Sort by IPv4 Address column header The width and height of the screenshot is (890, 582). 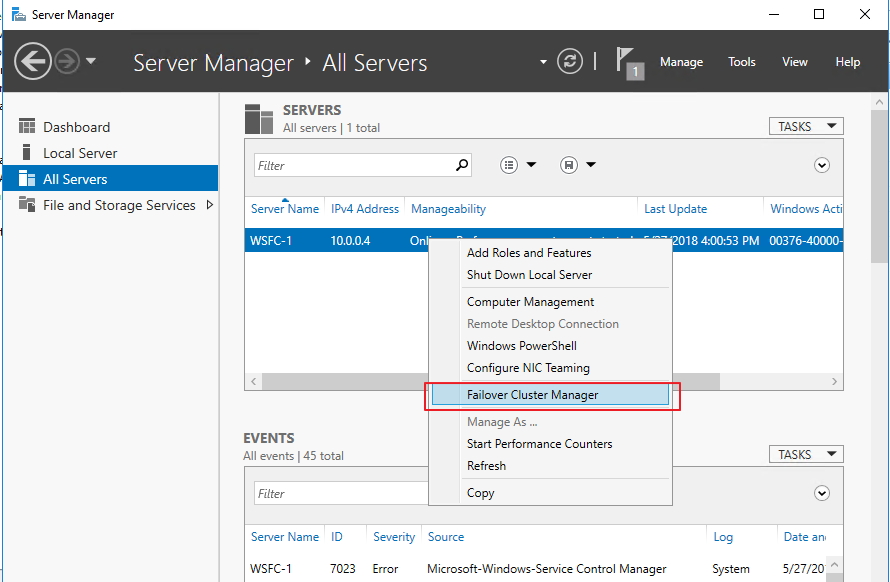365,209
